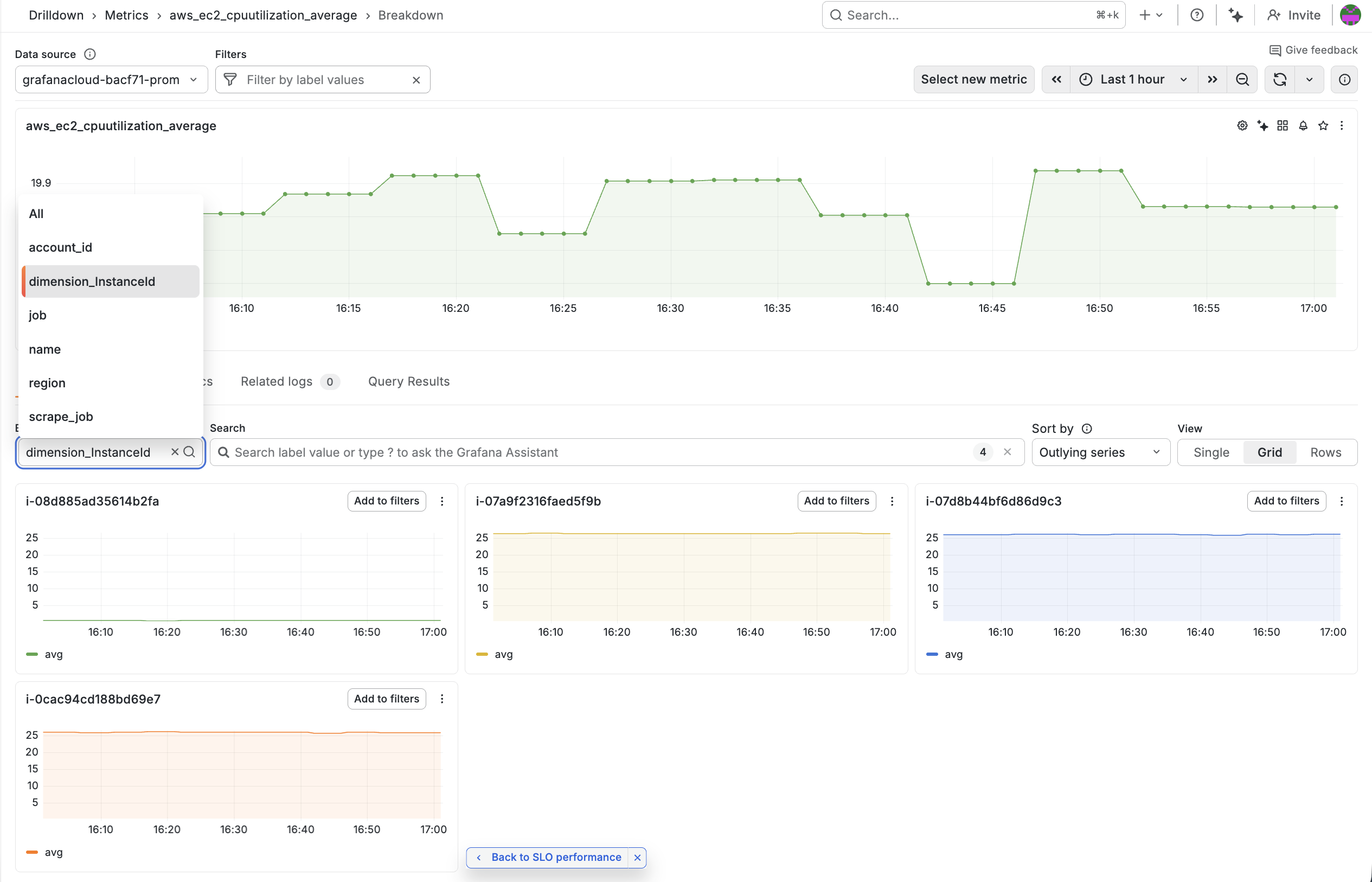Open the i-08d885ad35614b2fa panel three-dot menu

point(442,501)
